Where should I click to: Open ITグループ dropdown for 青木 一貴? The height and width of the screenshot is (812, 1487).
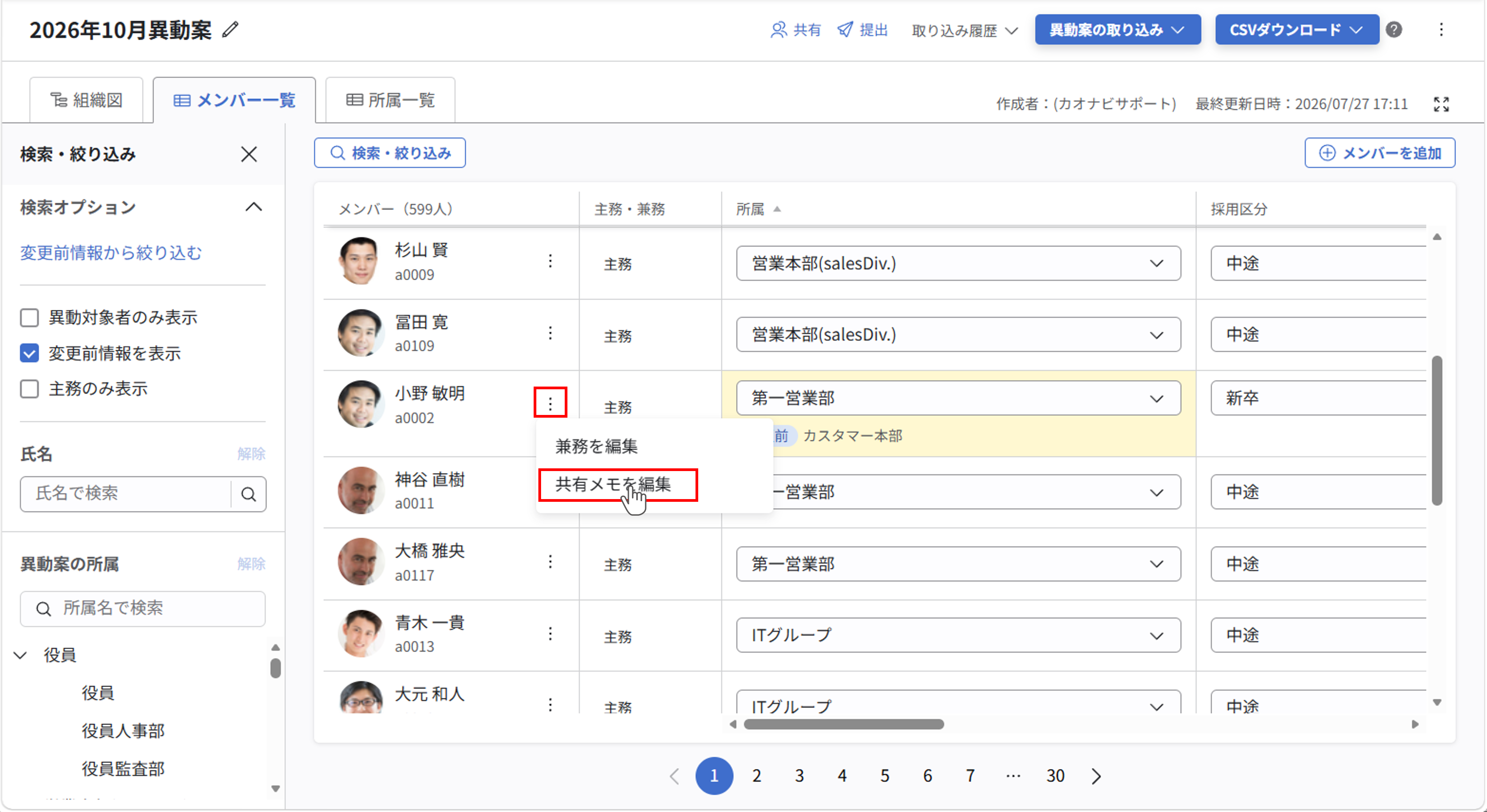(958, 635)
